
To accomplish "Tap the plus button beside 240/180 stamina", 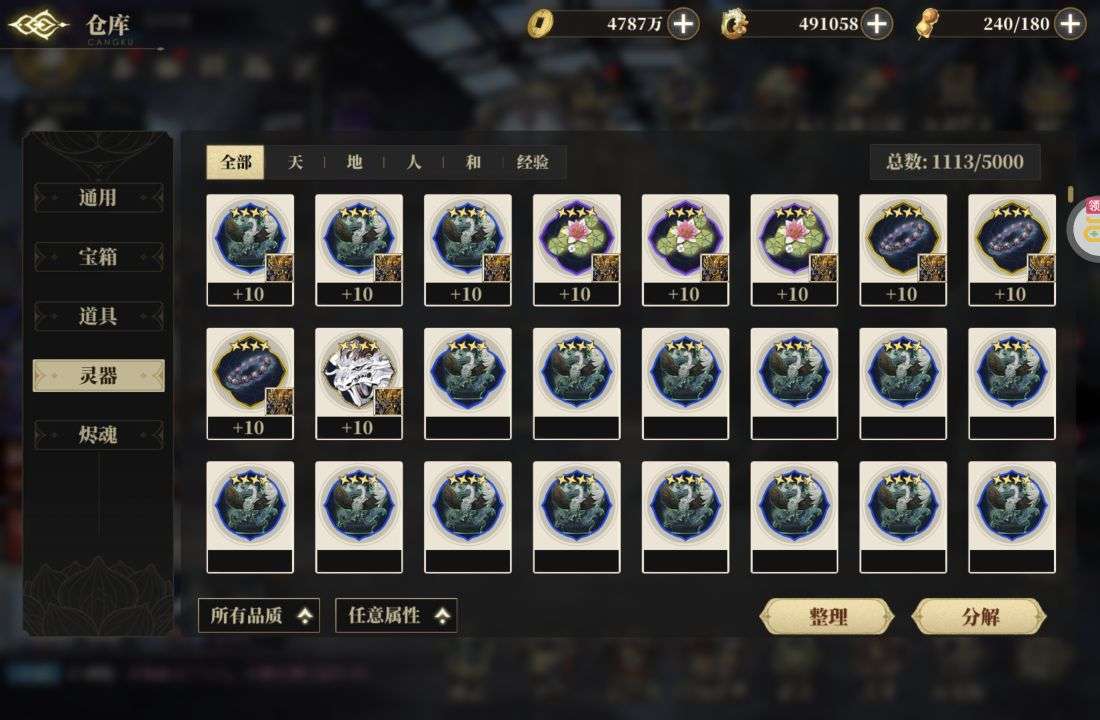I will [x=1070, y=24].
